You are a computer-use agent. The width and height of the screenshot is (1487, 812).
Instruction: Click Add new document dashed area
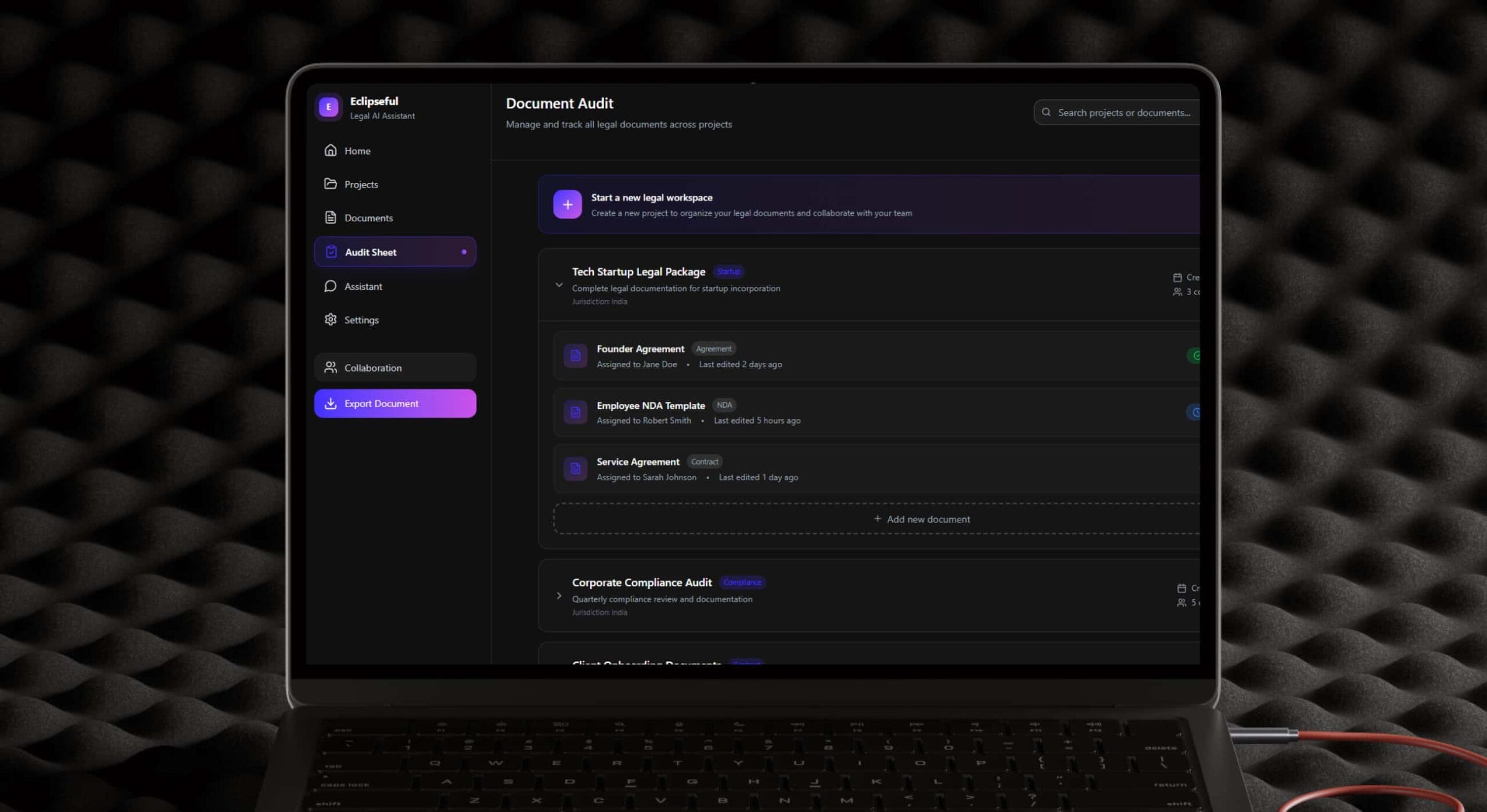point(922,519)
